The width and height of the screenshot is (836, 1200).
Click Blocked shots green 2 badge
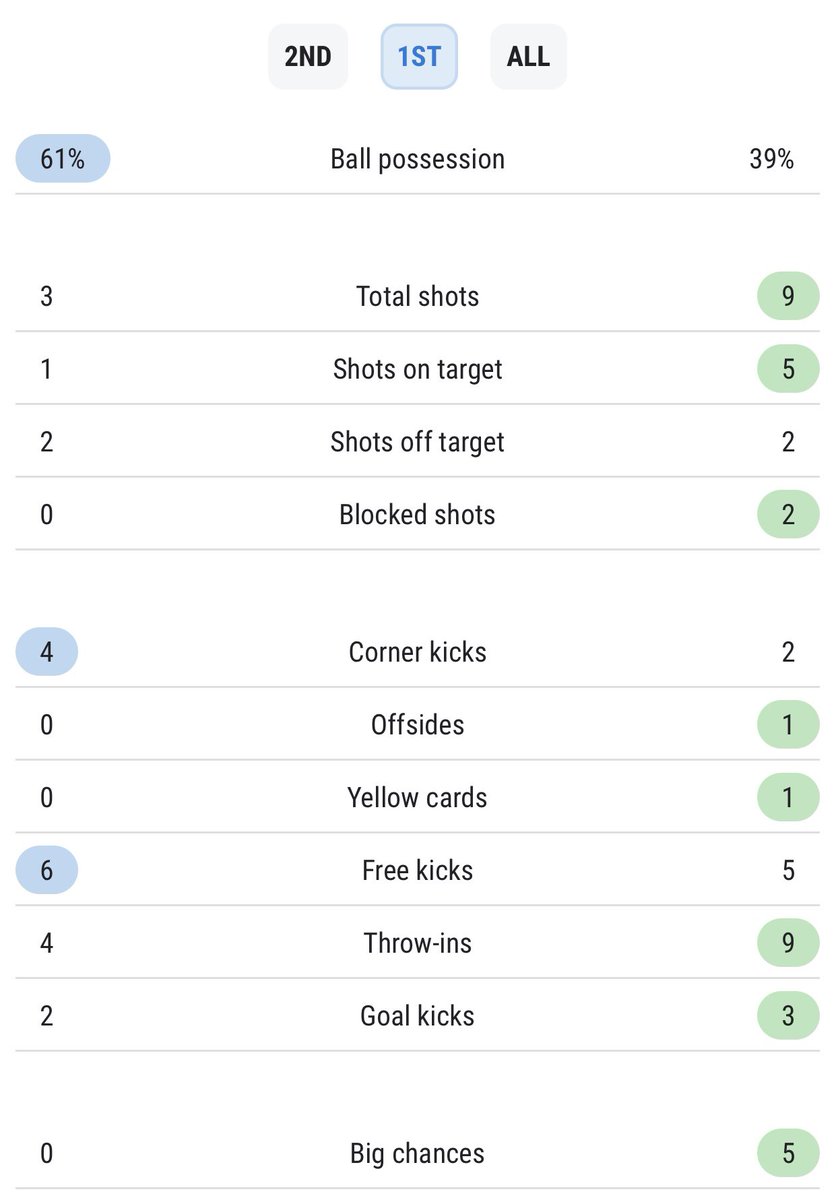coord(788,515)
